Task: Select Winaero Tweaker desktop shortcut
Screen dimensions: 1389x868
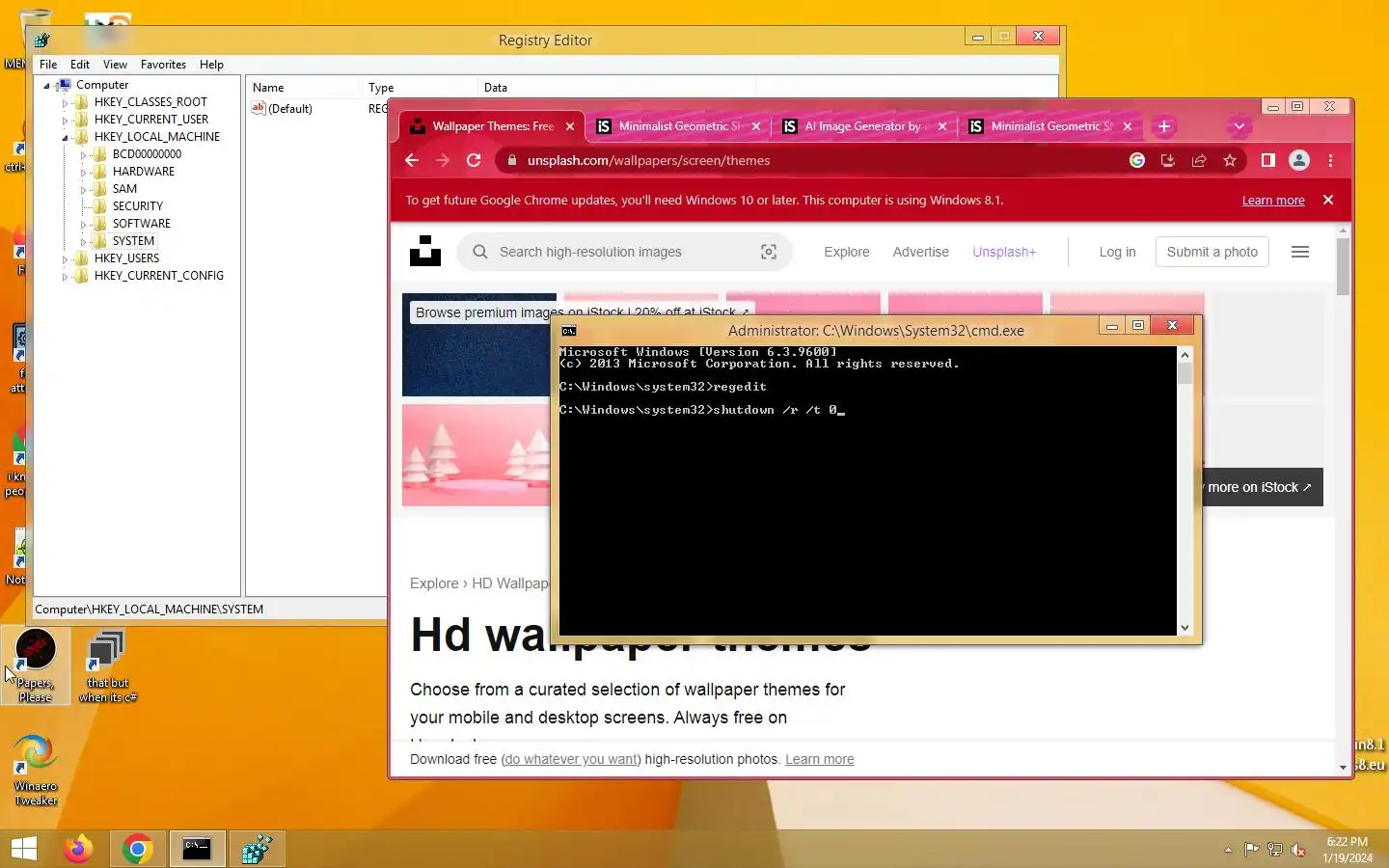Action: coord(36,770)
